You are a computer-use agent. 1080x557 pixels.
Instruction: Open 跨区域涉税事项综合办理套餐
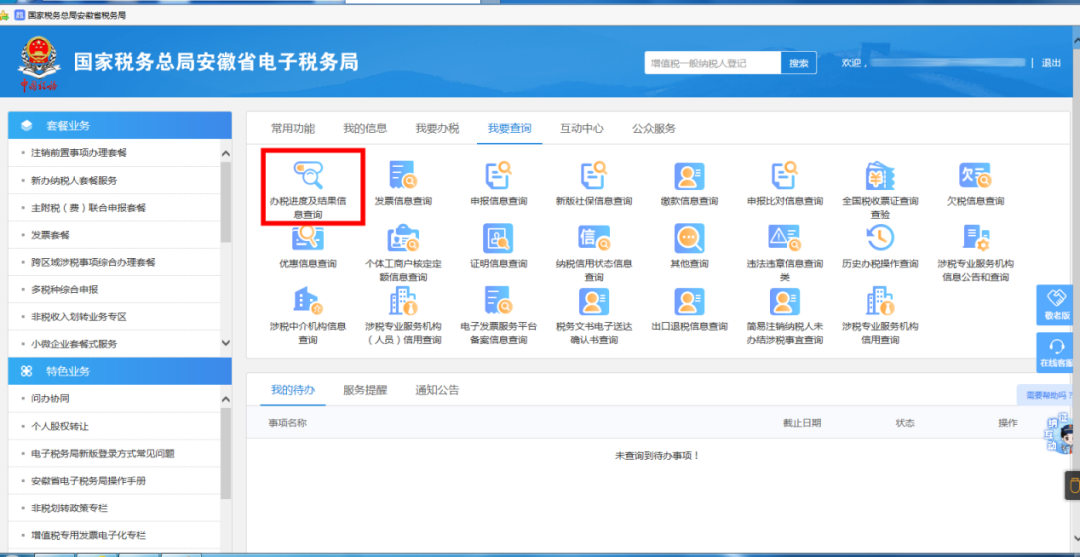[x=93, y=262]
